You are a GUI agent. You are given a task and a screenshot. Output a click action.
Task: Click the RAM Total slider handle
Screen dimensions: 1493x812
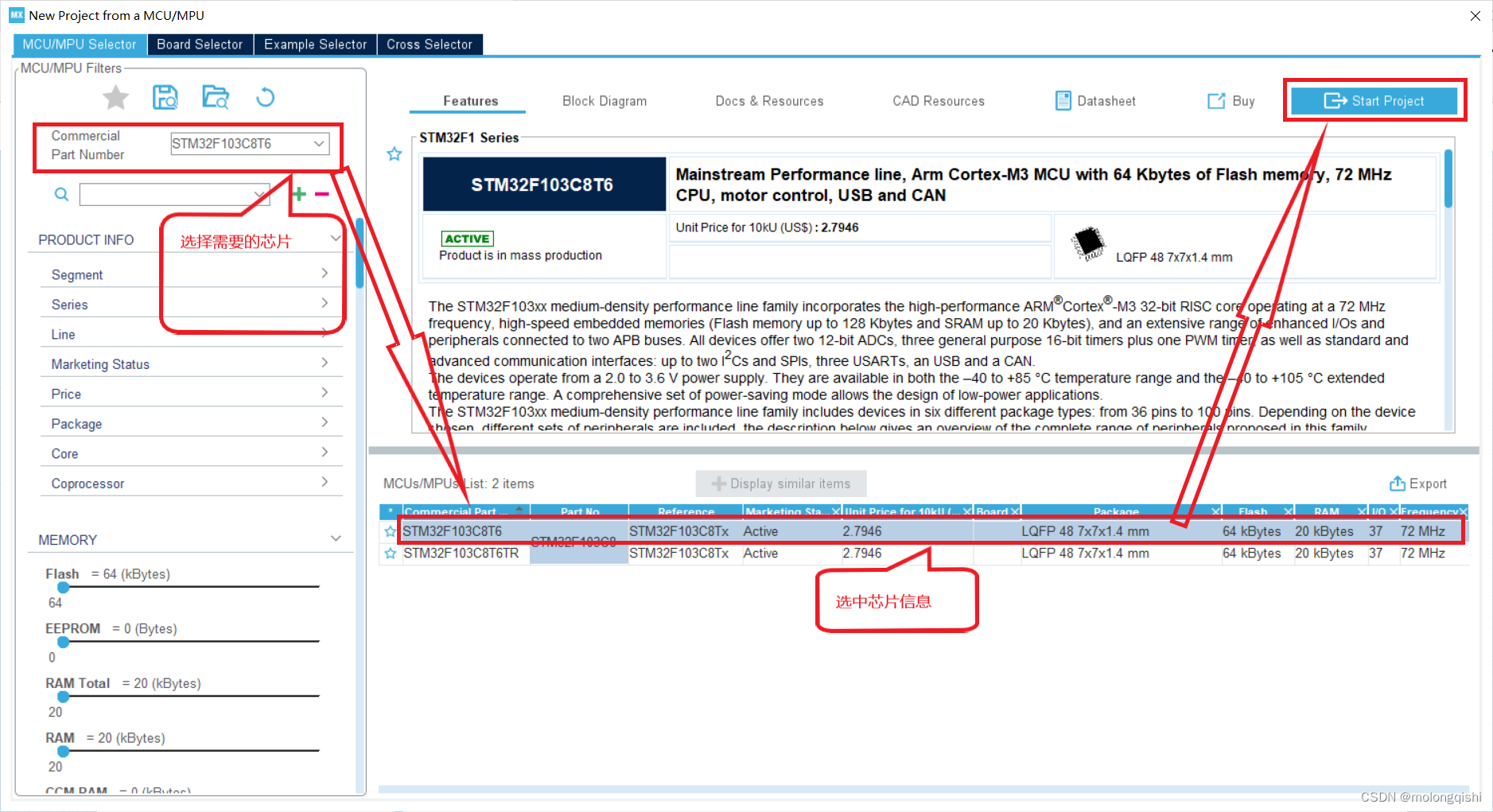(x=64, y=697)
